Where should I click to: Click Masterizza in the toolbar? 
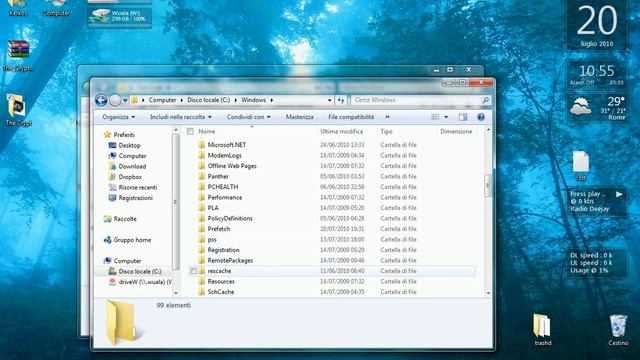click(300, 117)
